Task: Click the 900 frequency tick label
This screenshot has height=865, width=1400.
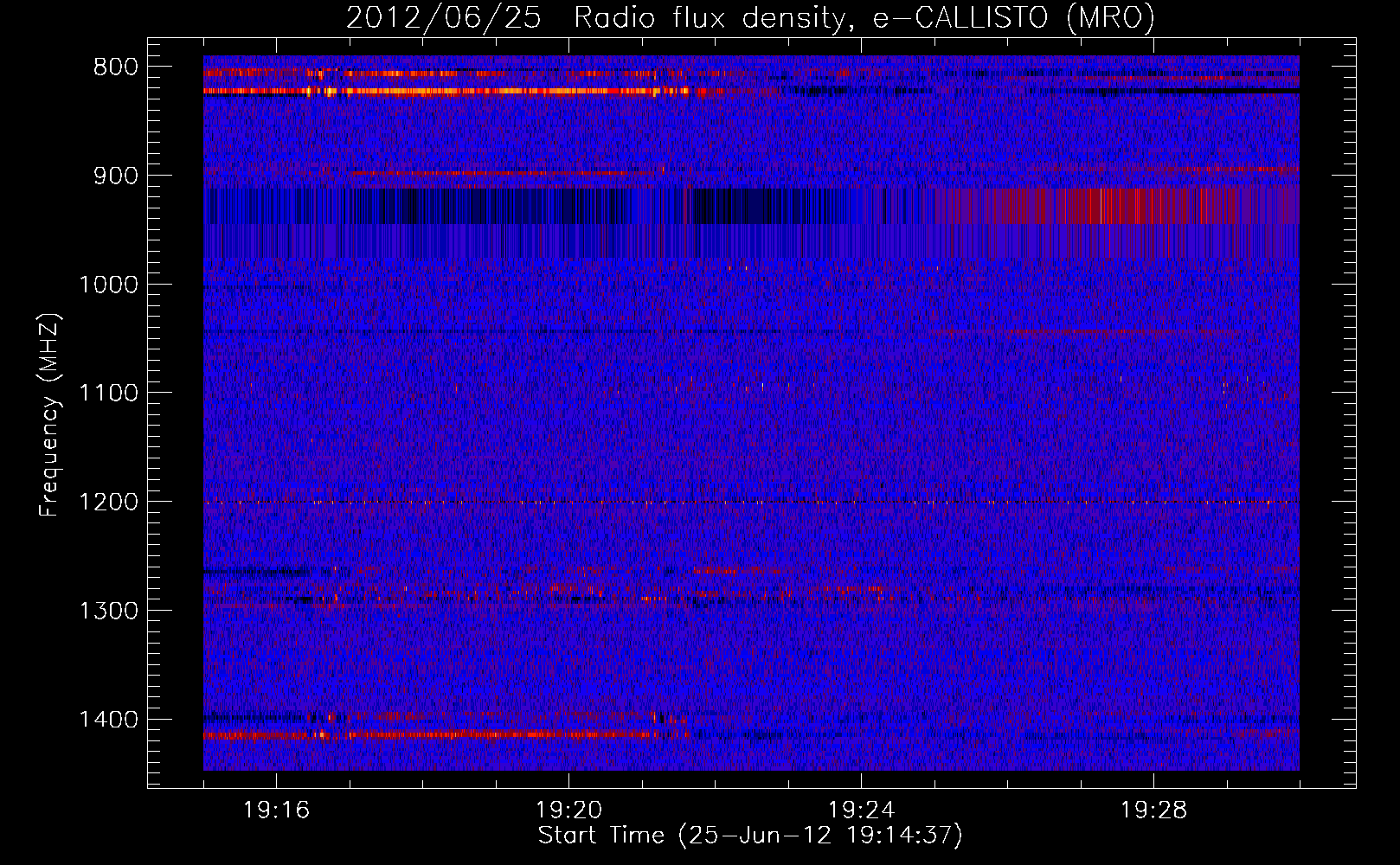Action: (x=115, y=176)
